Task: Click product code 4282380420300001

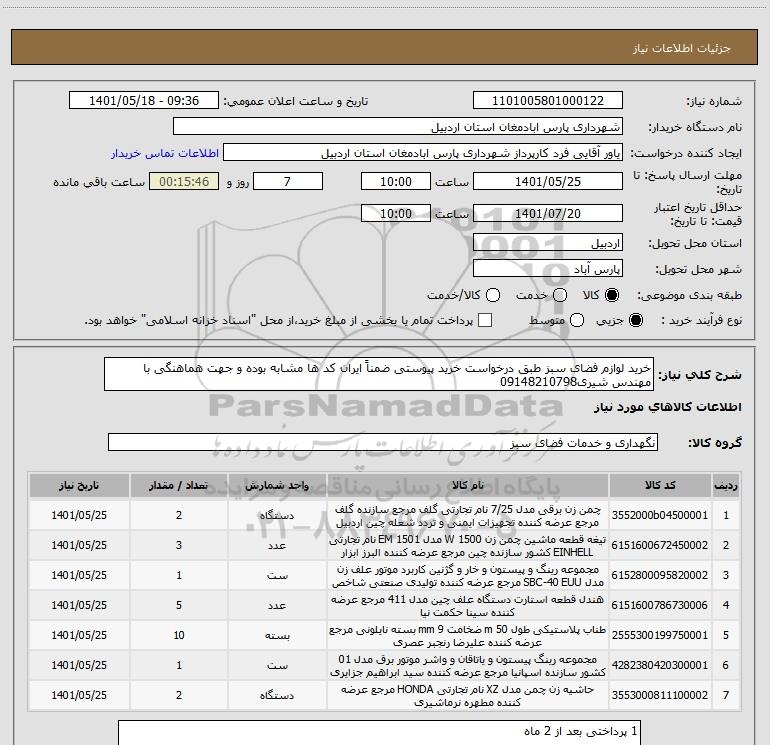Action: click(x=660, y=665)
